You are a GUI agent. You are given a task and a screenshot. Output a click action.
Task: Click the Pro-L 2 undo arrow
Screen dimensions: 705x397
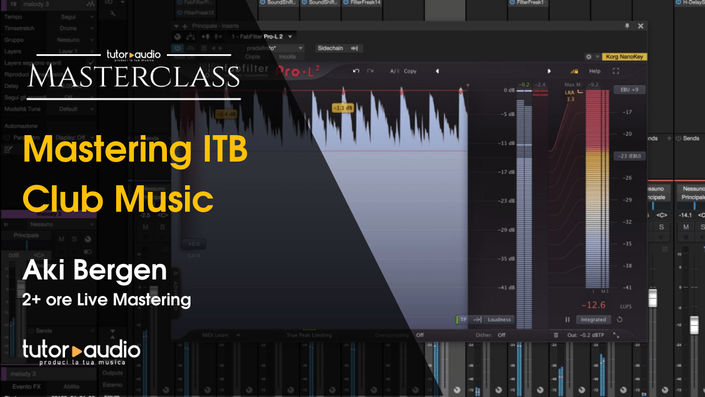(356, 71)
